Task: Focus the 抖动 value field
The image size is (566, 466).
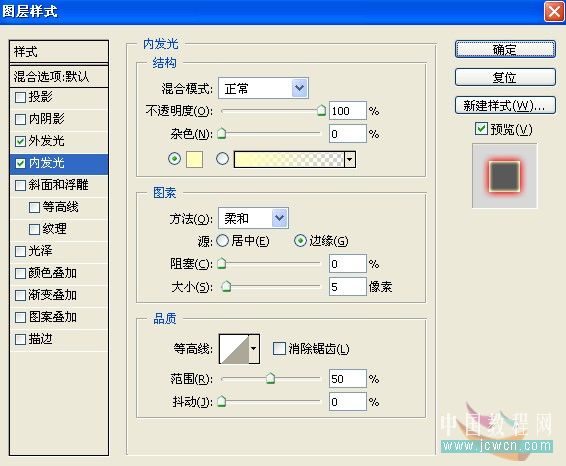Action: [x=348, y=402]
